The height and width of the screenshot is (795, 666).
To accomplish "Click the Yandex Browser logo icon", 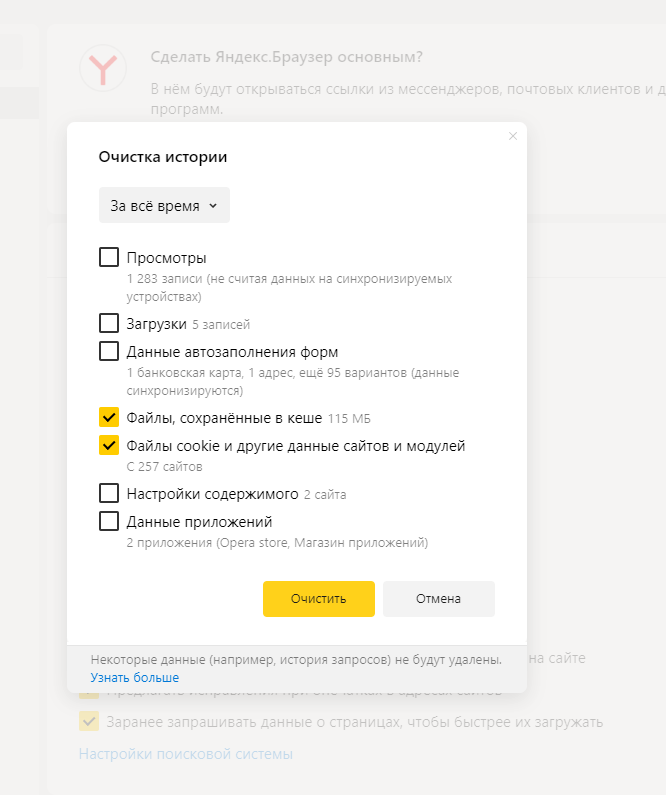I will [x=103, y=68].
